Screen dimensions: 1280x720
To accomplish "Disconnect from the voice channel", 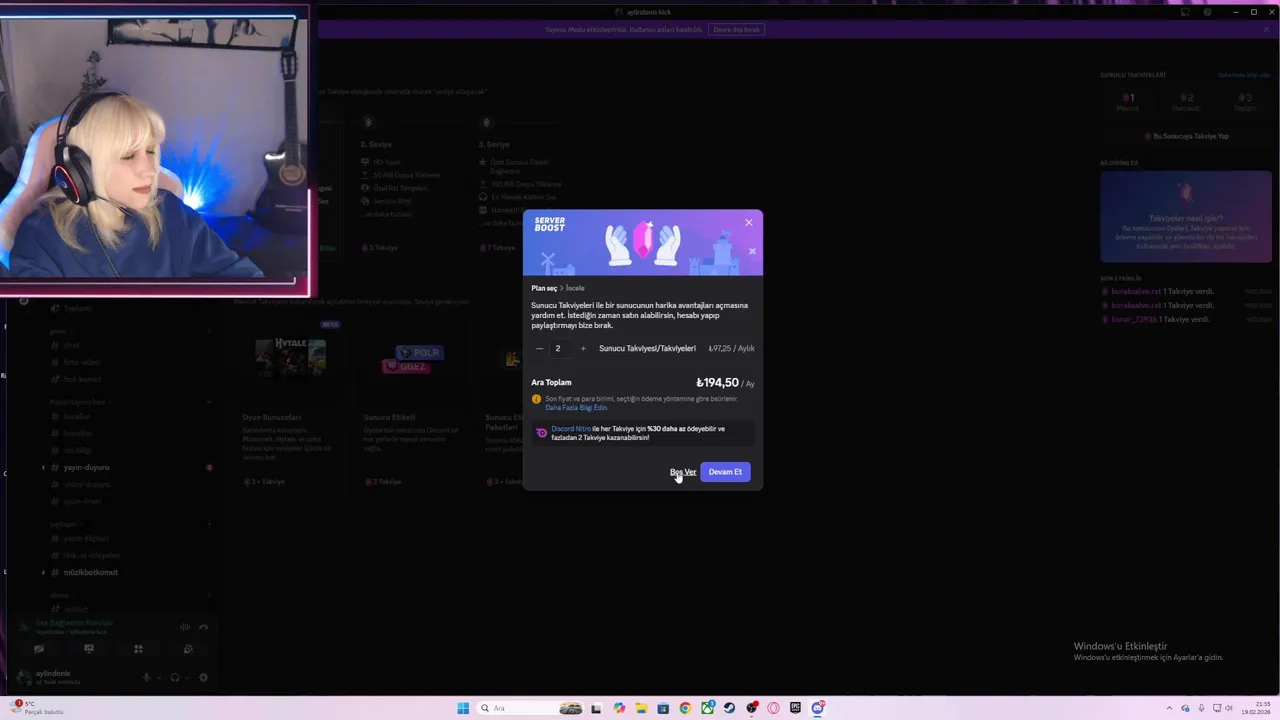I will click(x=203, y=627).
